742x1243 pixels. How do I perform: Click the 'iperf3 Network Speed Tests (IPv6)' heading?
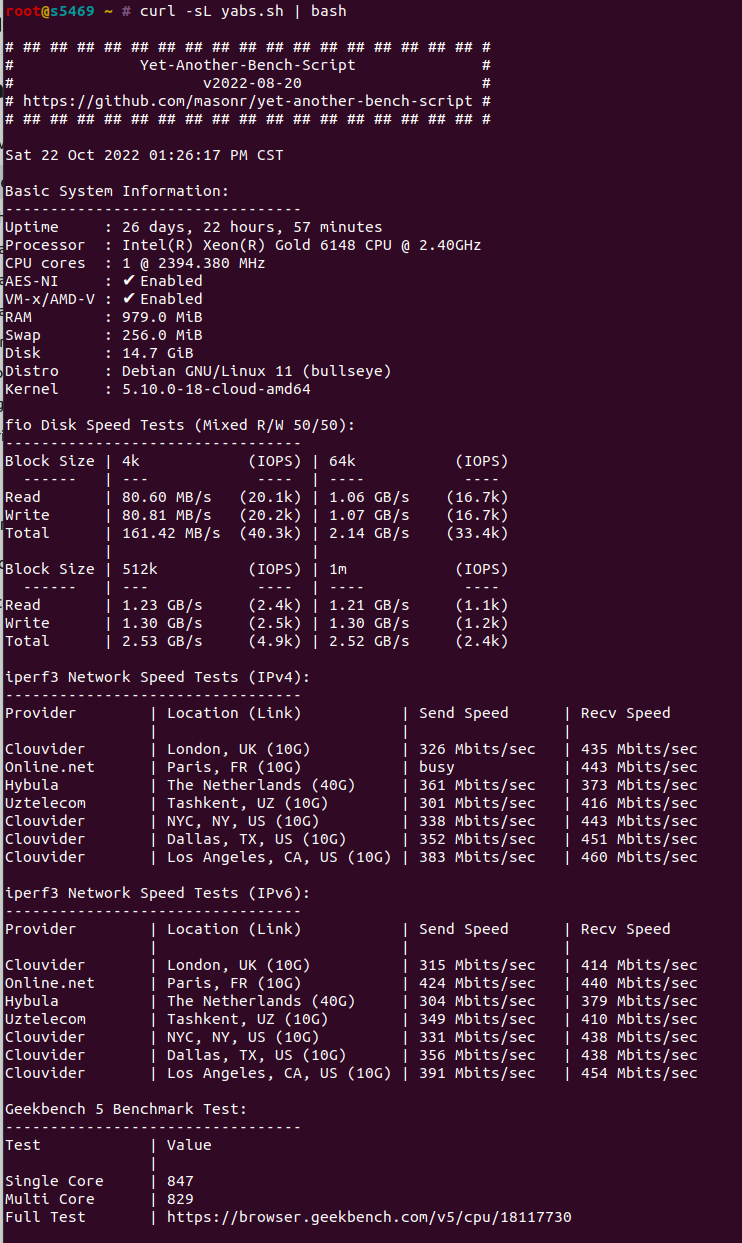click(157, 893)
